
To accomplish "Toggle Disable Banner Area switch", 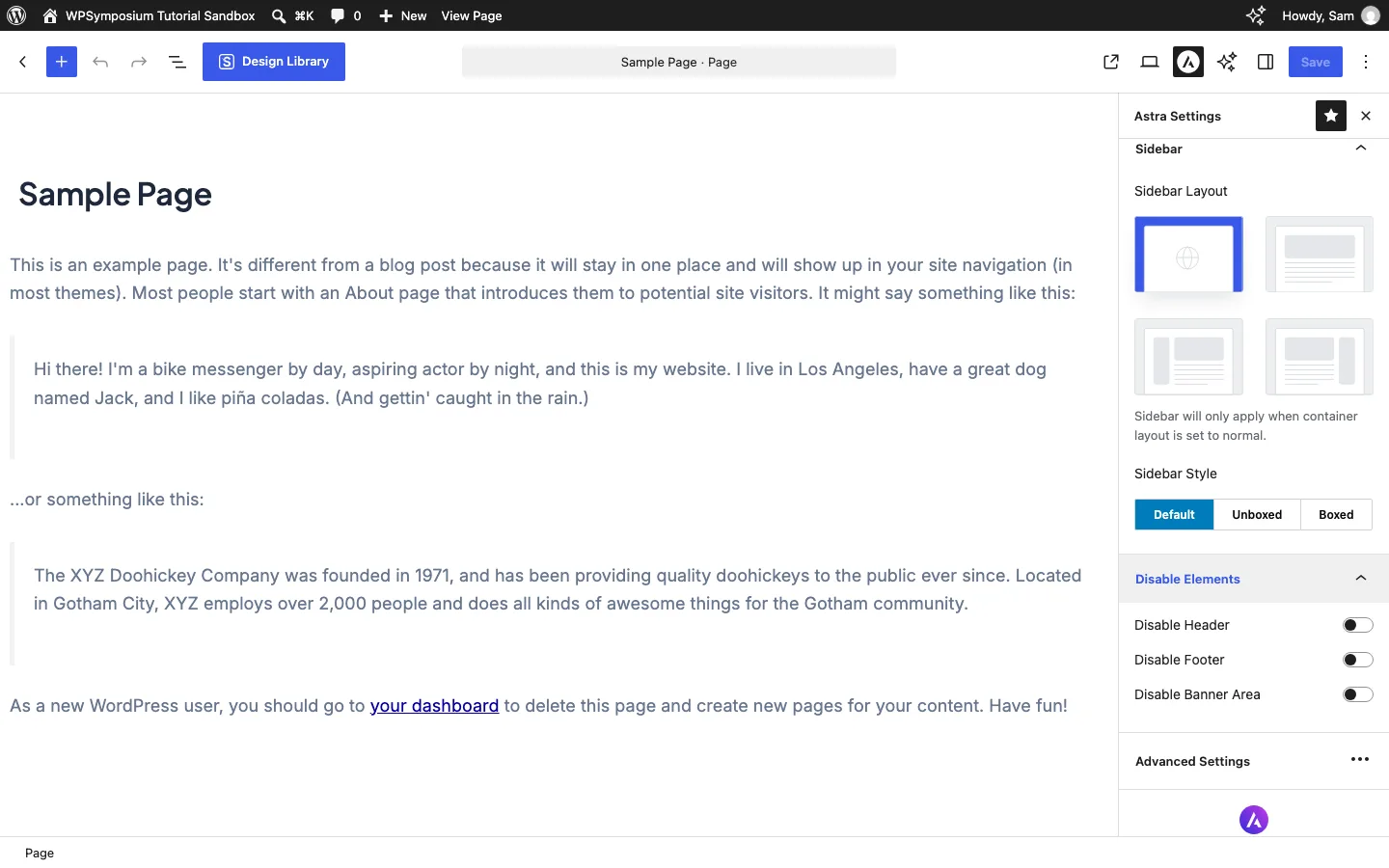I will click(x=1357, y=694).
